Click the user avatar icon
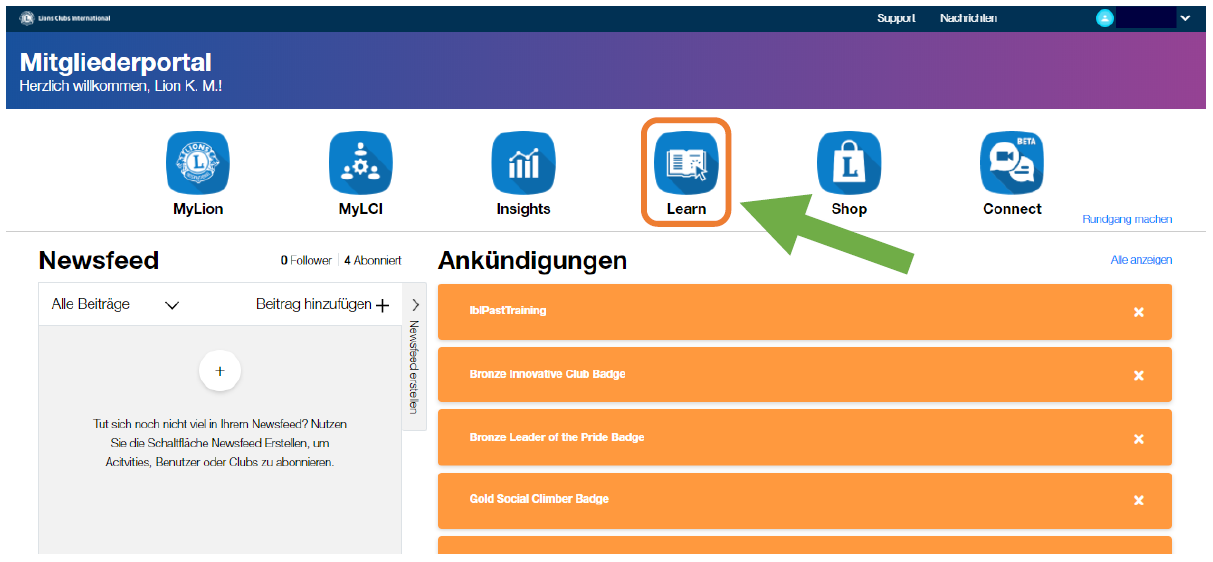 pos(1105,18)
